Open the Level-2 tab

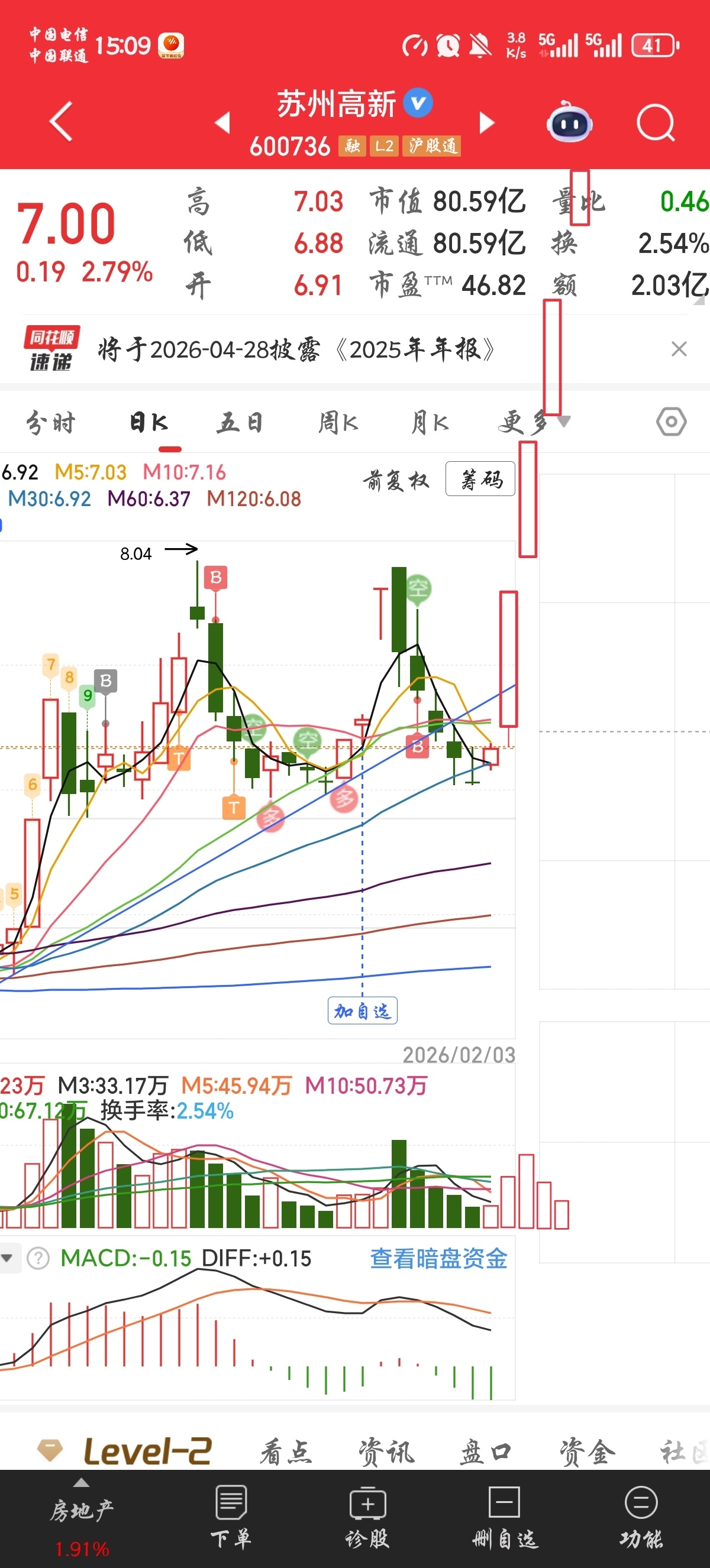(147, 1450)
